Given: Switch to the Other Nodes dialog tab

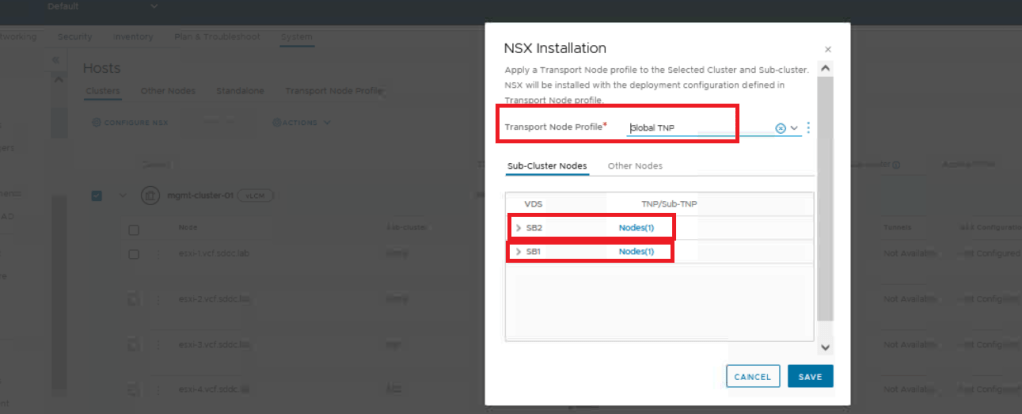Looking at the screenshot, I should pos(635,166).
